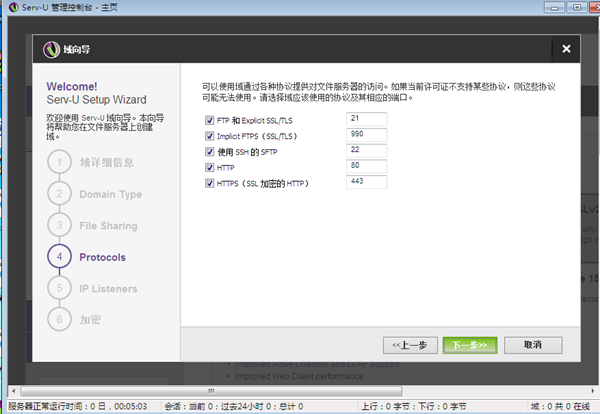Click step 2 circle for Domain Type
The width and height of the screenshot is (600, 414).
pos(59,194)
